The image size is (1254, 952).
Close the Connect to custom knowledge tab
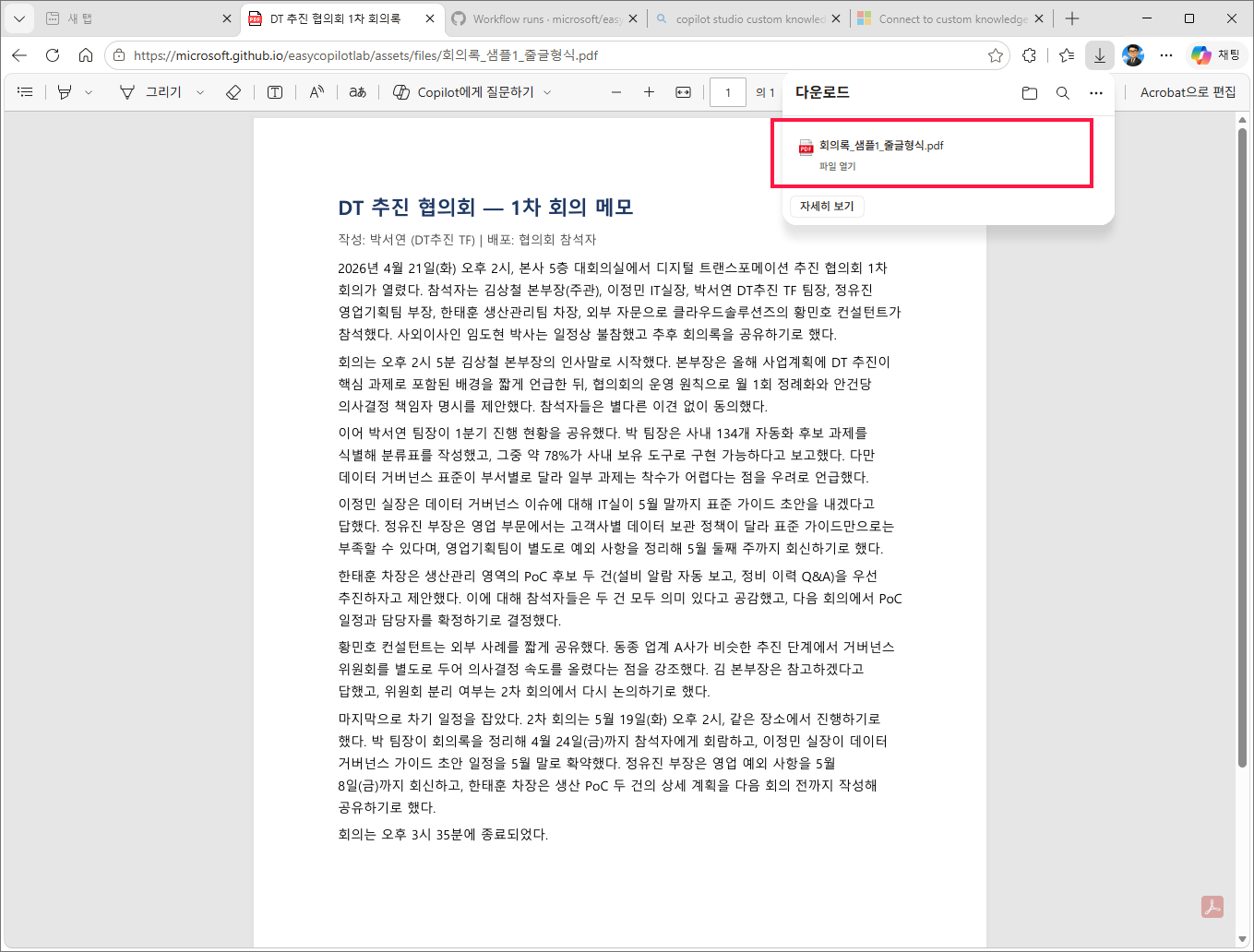[1039, 18]
